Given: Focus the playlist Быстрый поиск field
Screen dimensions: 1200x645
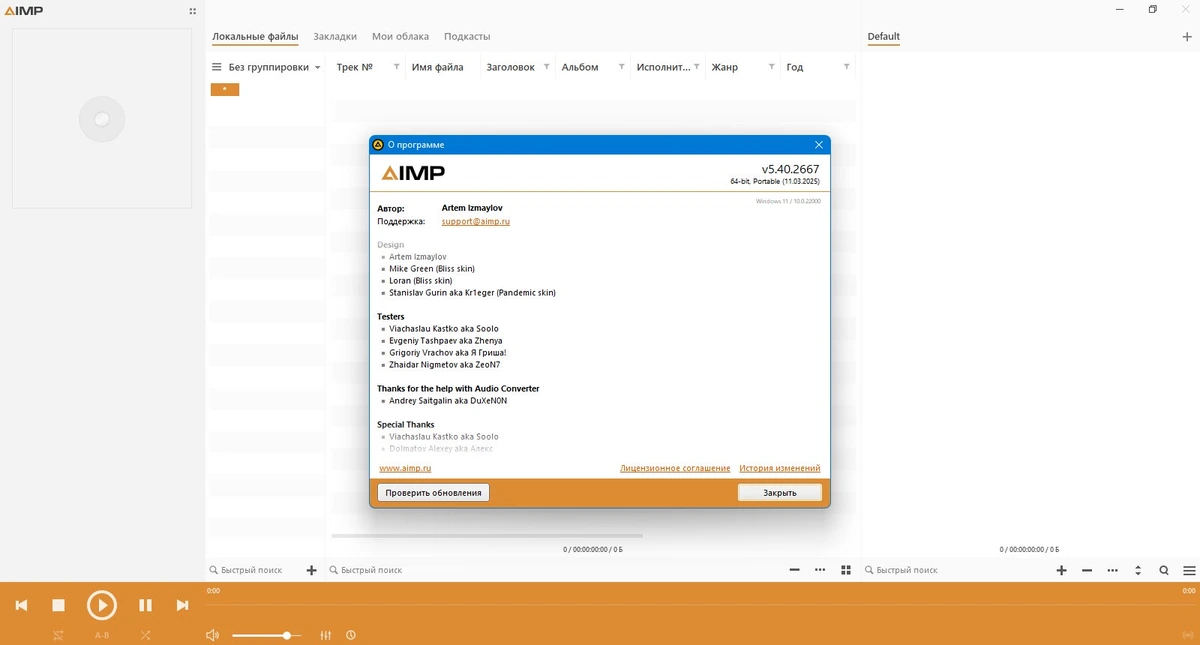Looking at the screenshot, I should click(955, 570).
